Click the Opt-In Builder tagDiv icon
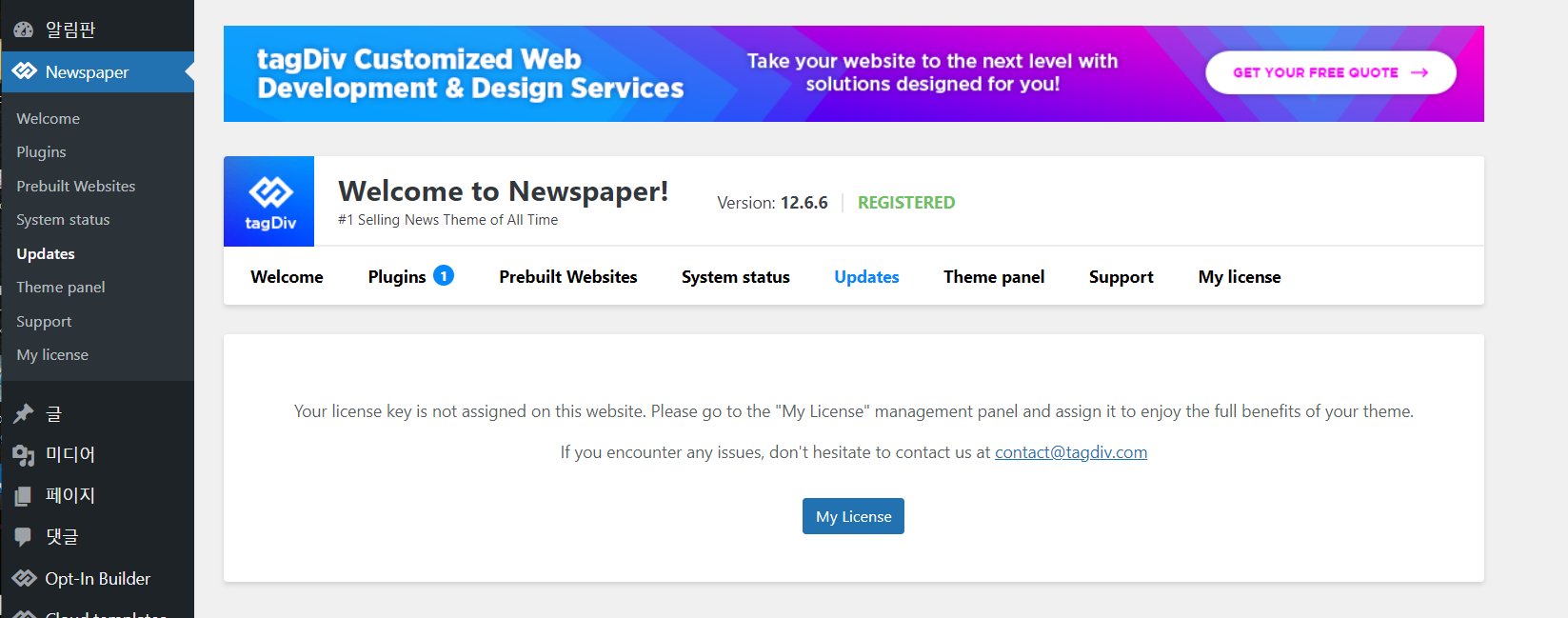 click(x=24, y=578)
